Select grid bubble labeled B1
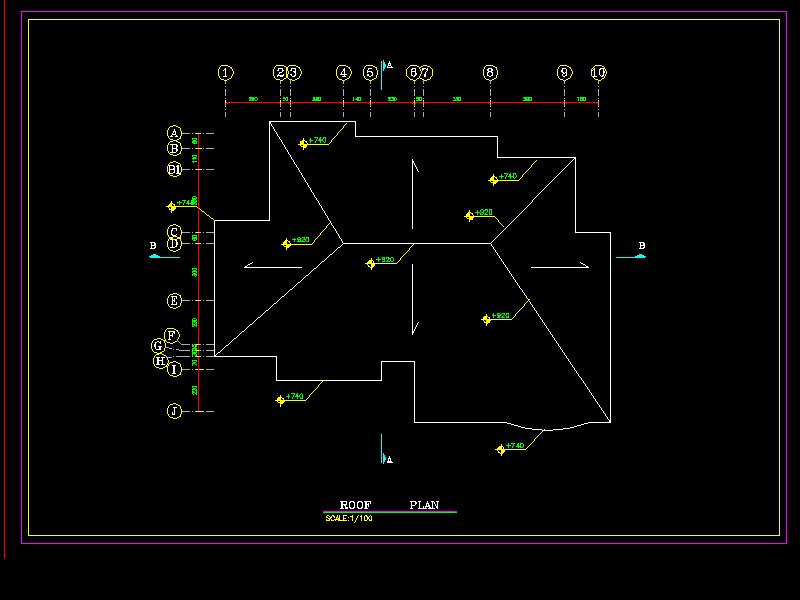Viewport: 800px width, 600px height. [x=175, y=169]
